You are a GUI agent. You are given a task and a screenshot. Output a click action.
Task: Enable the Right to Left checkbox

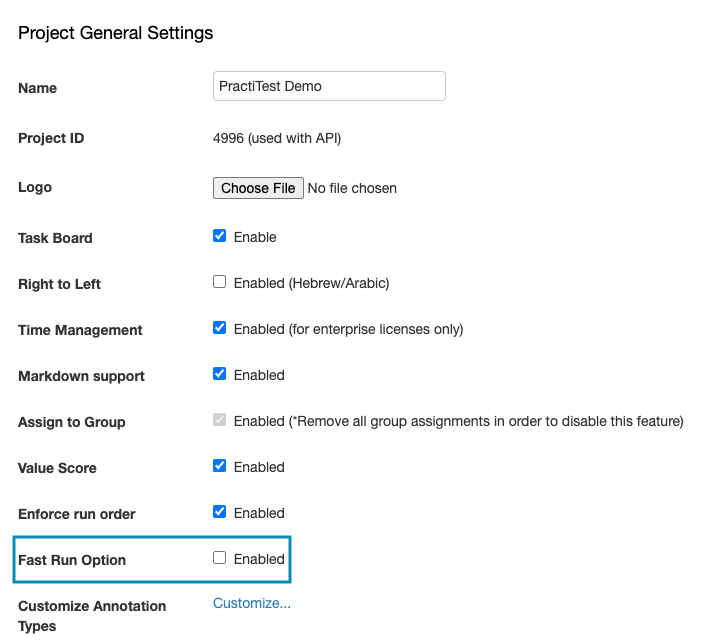tap(220, 283)
